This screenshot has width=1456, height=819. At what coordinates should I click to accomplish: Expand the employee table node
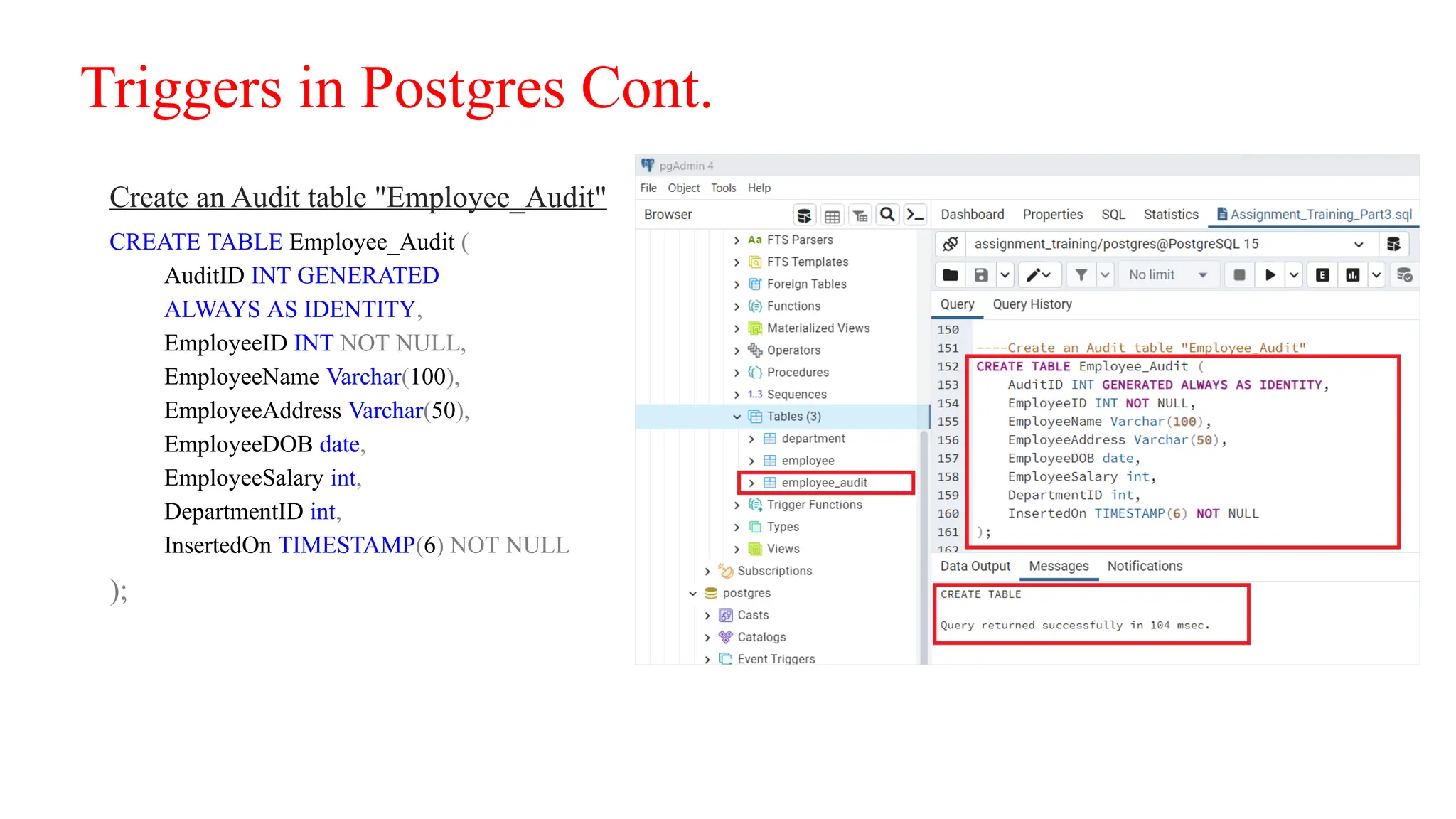click(751, 461)
